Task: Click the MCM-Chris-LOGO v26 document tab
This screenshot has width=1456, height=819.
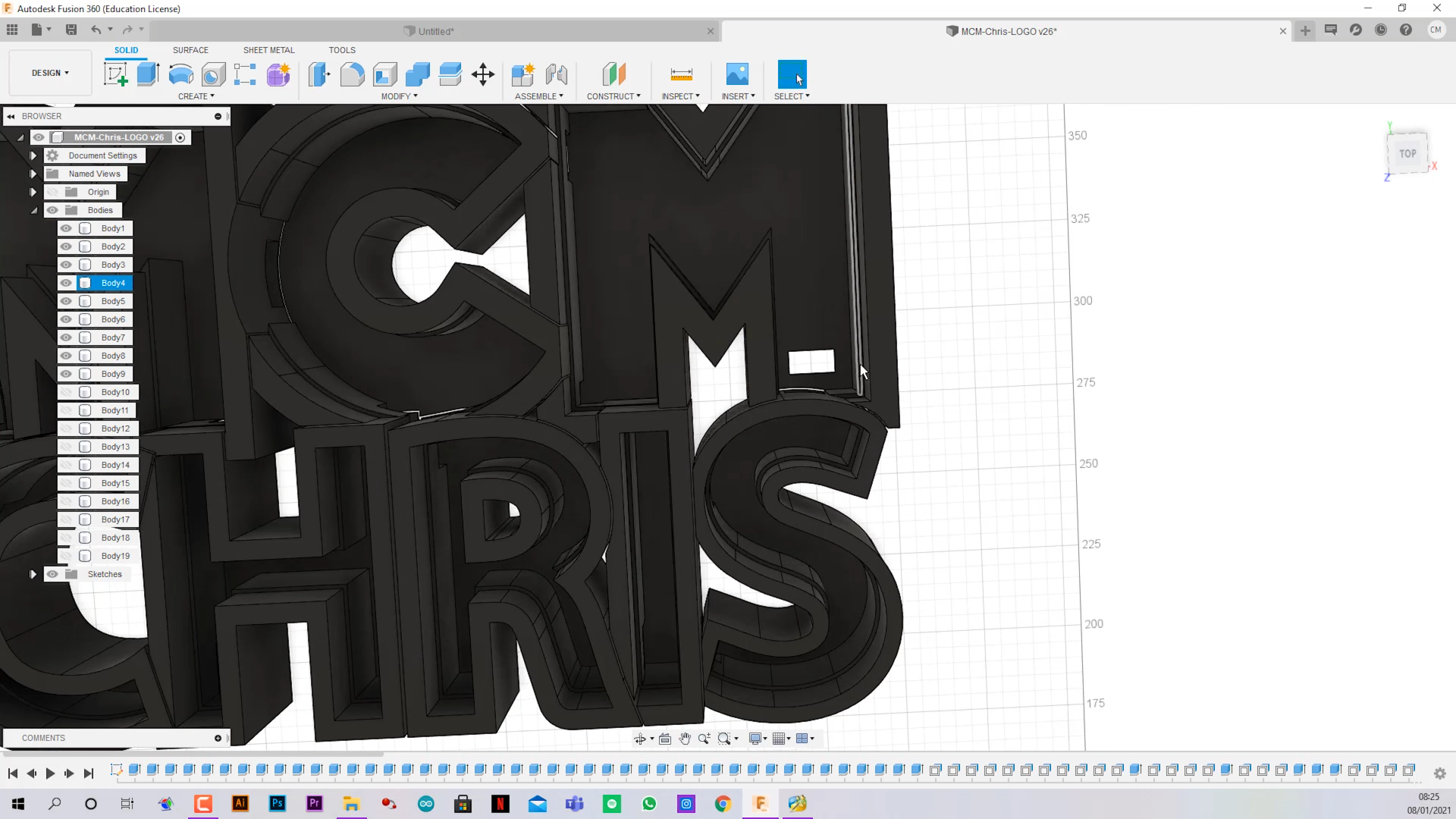Action: [1003, 31]
